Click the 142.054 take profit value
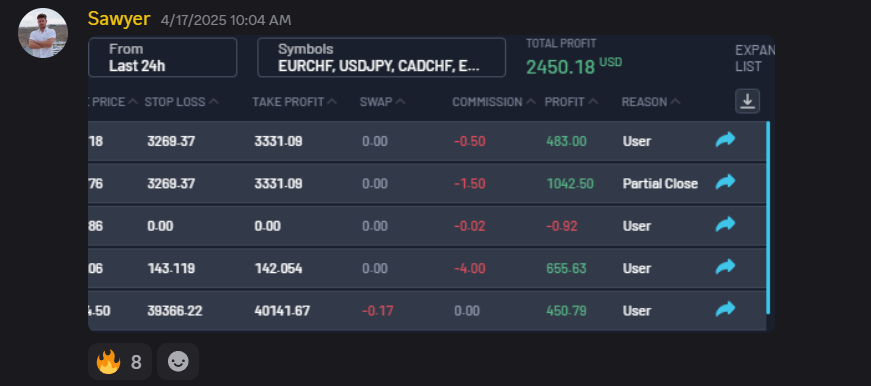The height and width of the screenshot is (386, 871). pyautogui.click(x=278, y=269)
